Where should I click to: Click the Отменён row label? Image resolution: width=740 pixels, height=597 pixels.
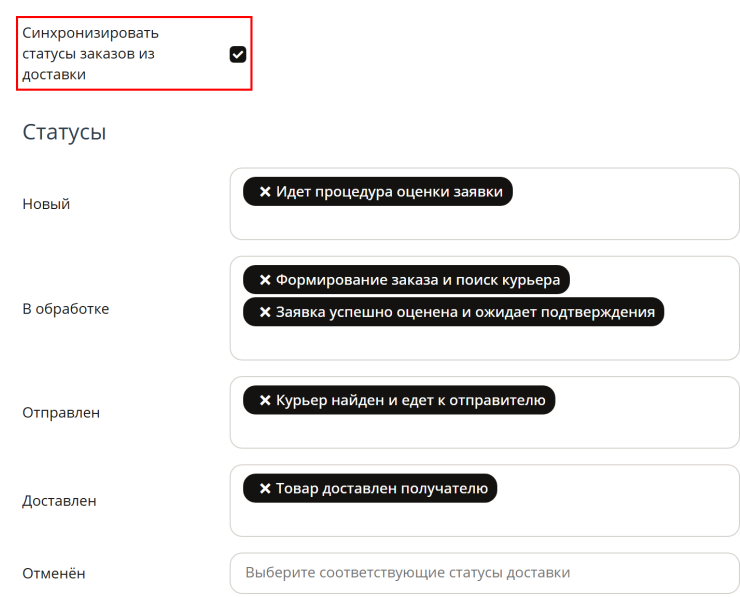(x=54, y=573)
